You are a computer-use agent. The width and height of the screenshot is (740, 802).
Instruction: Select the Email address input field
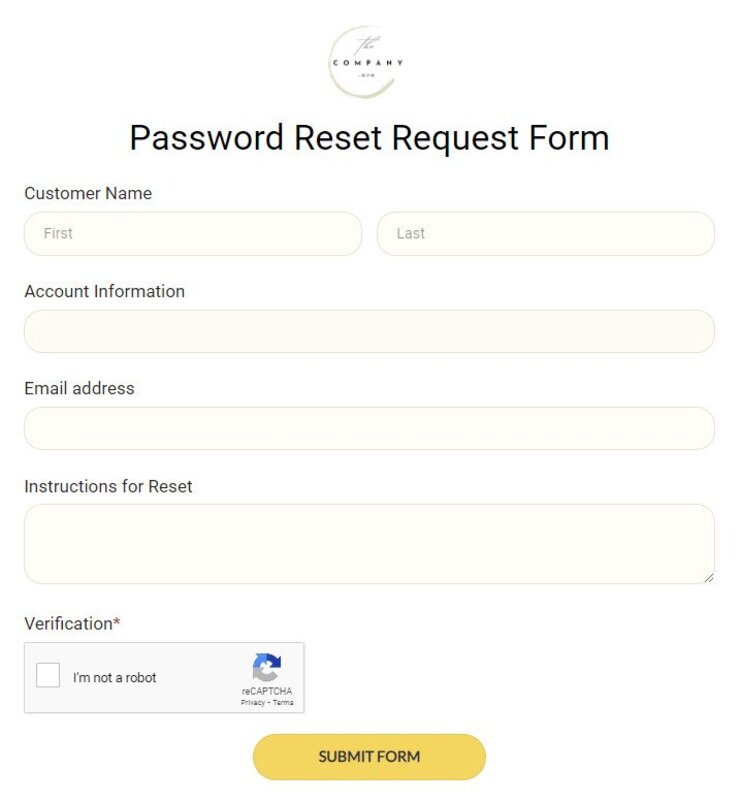[x=369, y=428]
